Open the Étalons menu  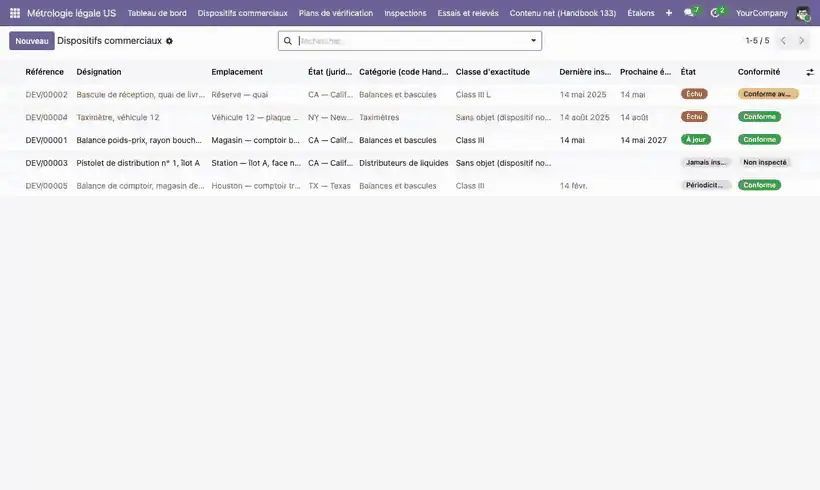(x=641, y=13)
